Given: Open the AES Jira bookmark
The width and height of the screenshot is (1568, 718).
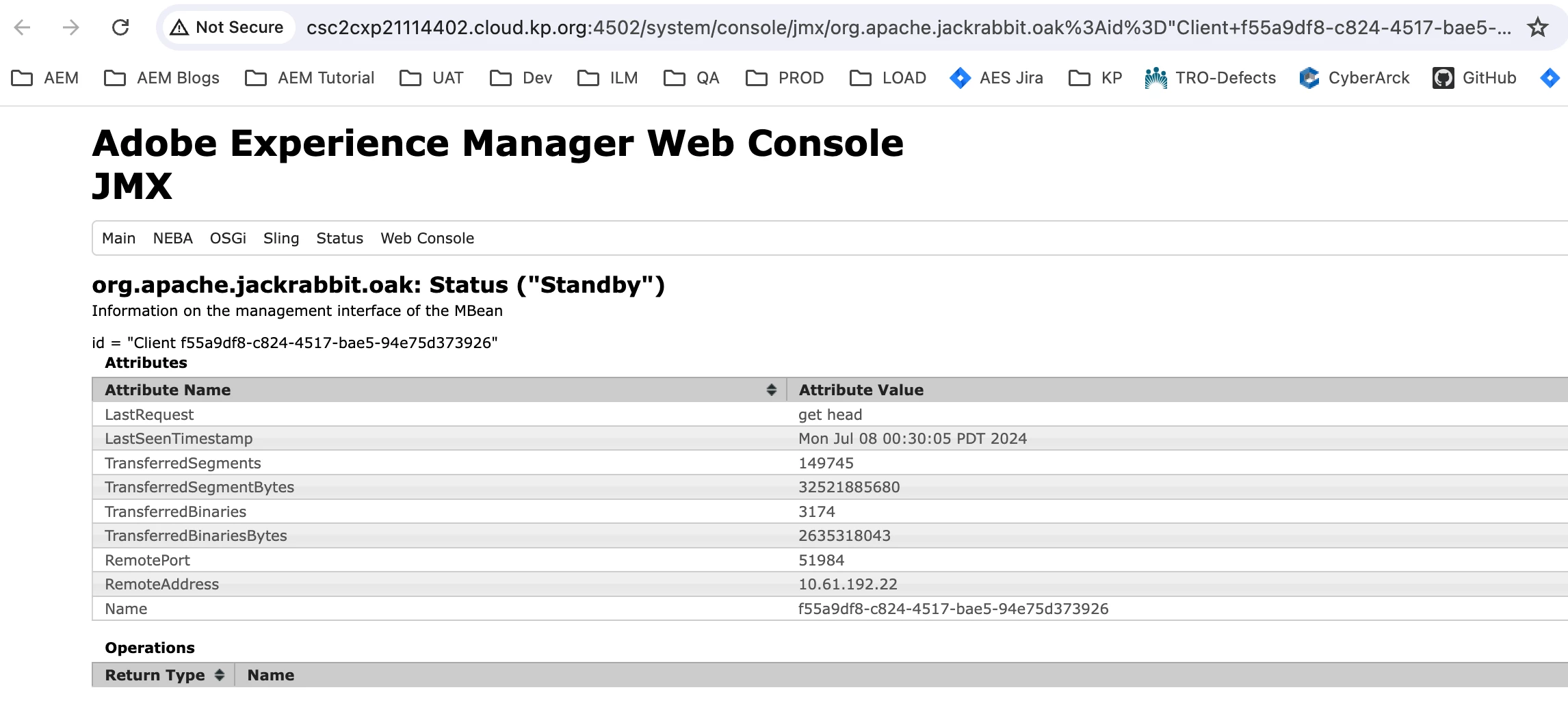Looking at the screenshot, I should [x=997, y=78].
